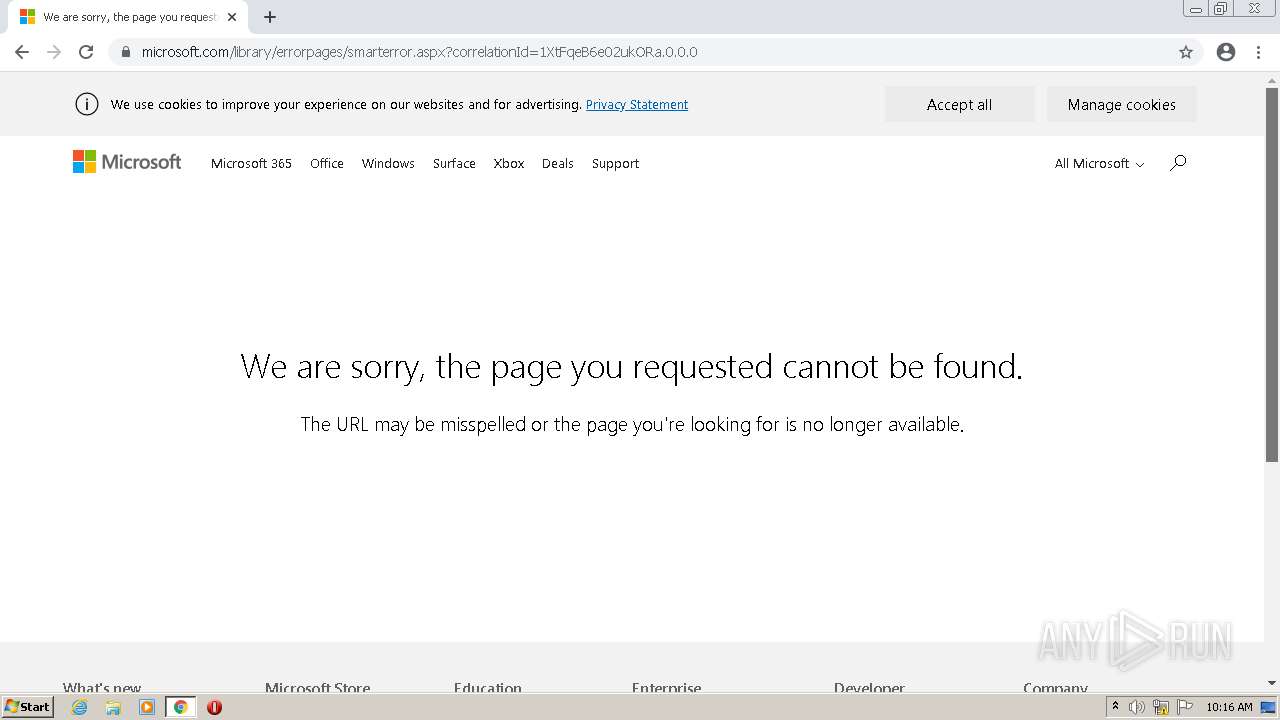This screenshot has width=1280, height=720.
Task: Focus the address bar URL
Action: (x=420, y=52)
